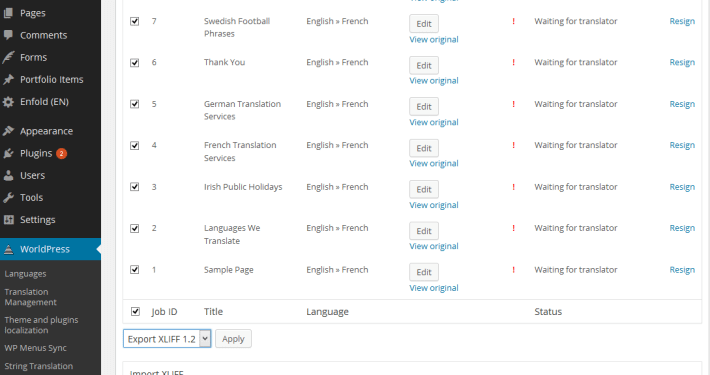Click the Forms feather icon

pos(8,57)
